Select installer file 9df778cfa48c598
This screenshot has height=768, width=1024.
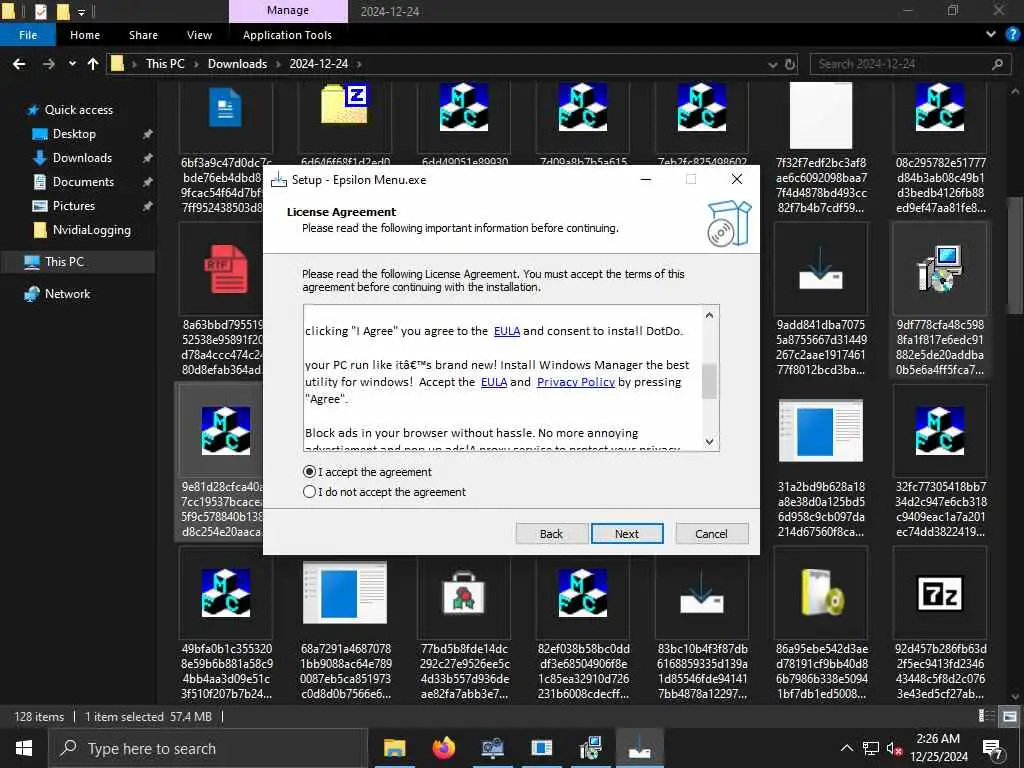click(939, 268)
